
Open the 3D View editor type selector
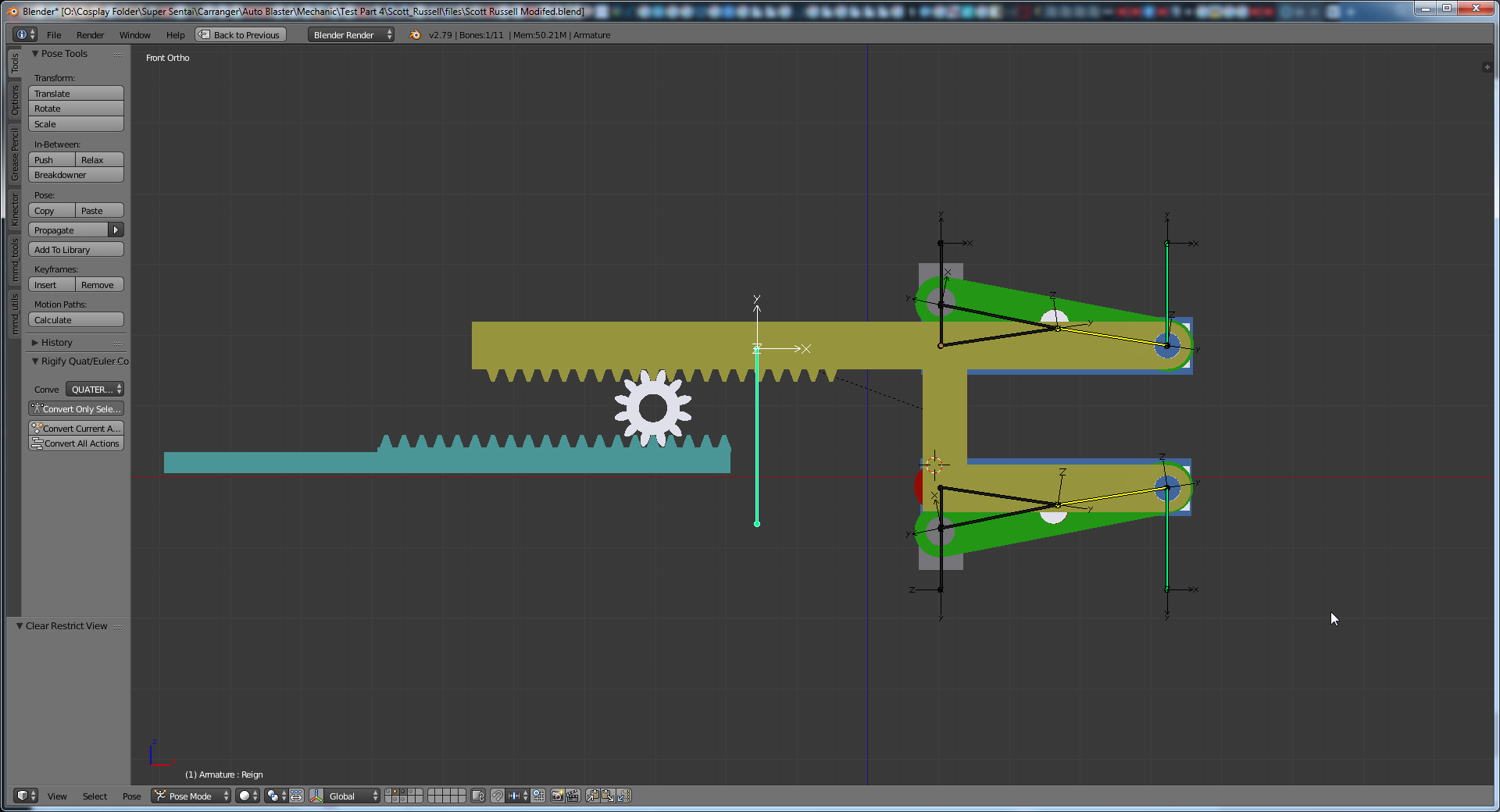(25, 796)
